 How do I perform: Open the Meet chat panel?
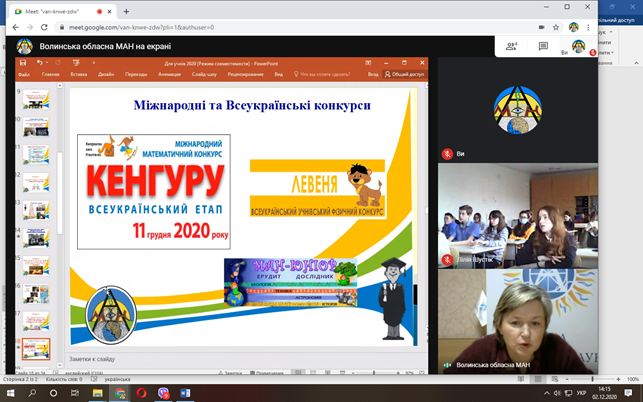pyautogui.click(x=543, y=46)
